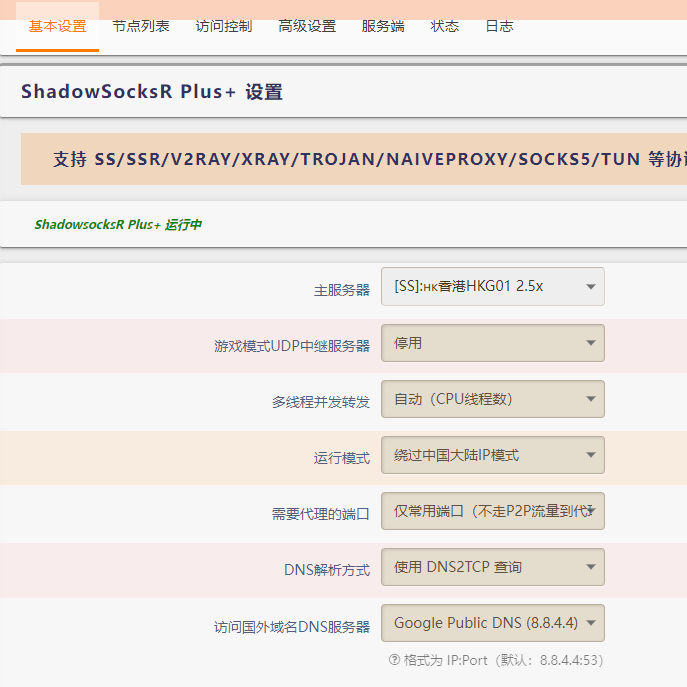Open the 日志 tab
687x687 pixels.
tap(499, 27)
